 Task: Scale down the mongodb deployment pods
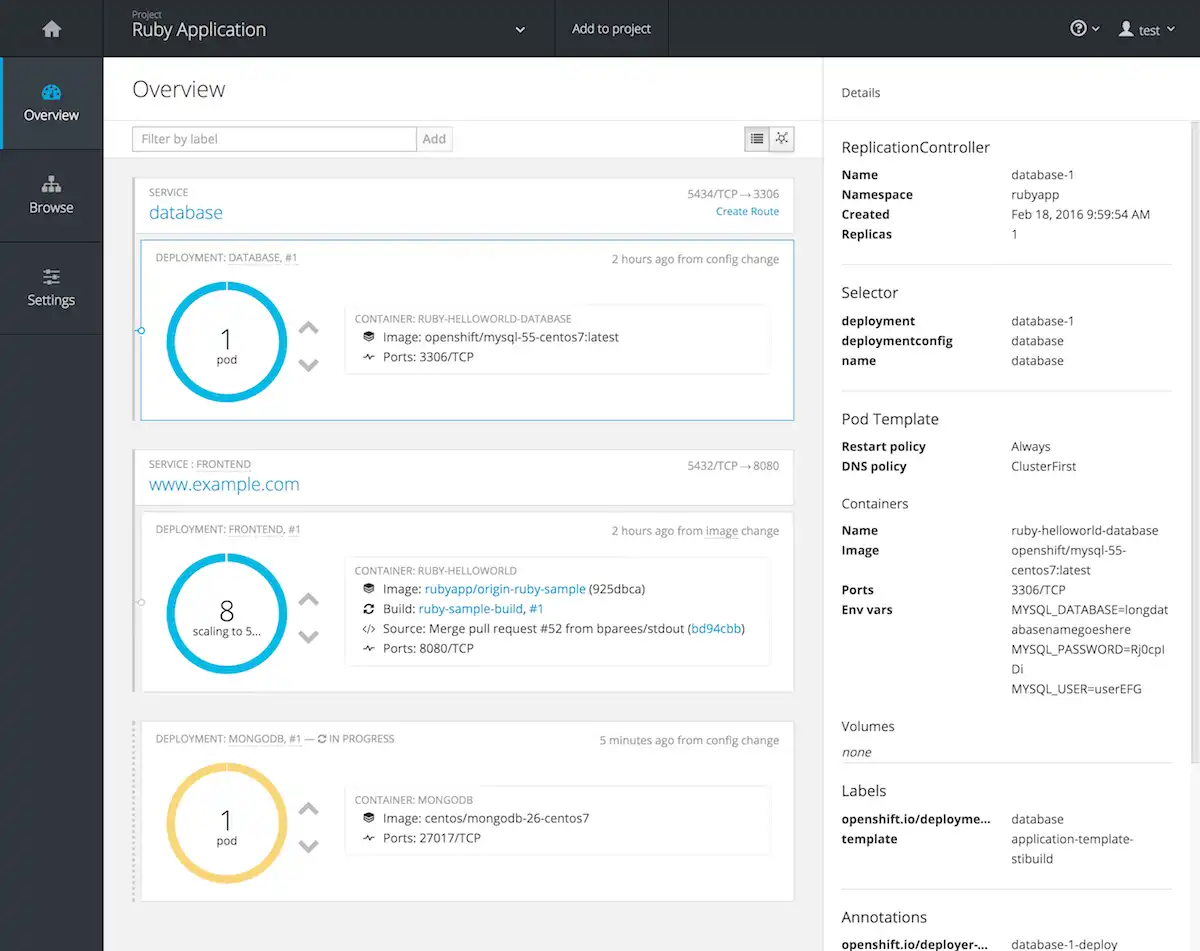(309, 846)
